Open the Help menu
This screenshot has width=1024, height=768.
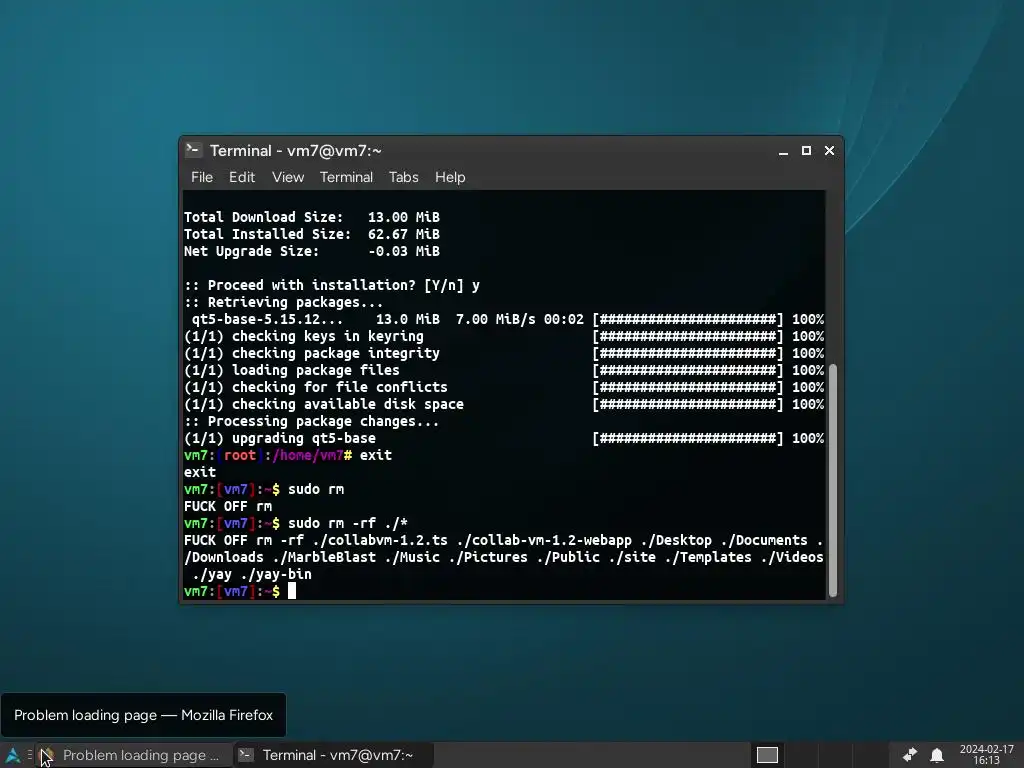[450, 177]
